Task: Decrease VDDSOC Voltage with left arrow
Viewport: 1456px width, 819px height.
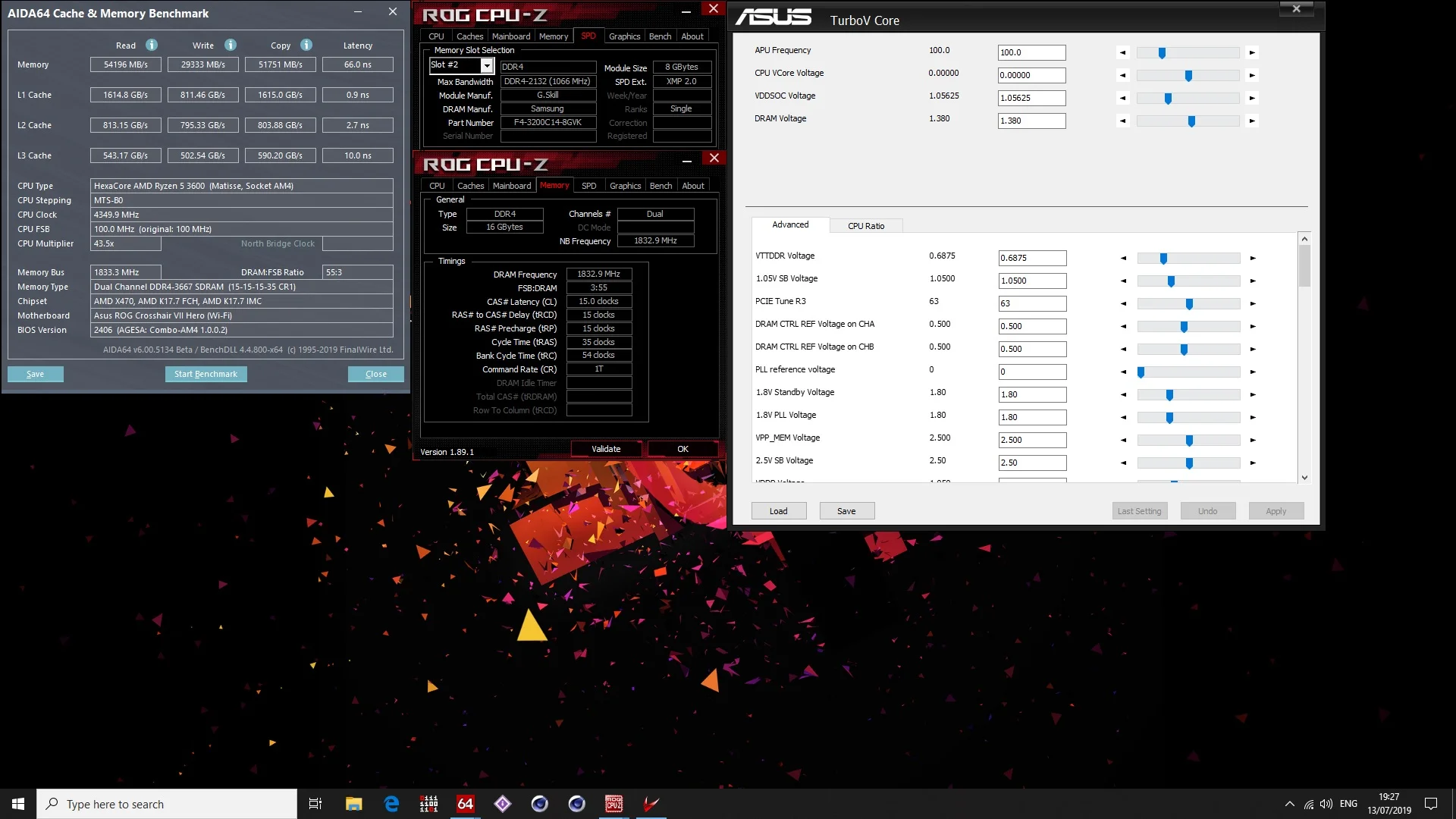Action: pos(1123,98)
